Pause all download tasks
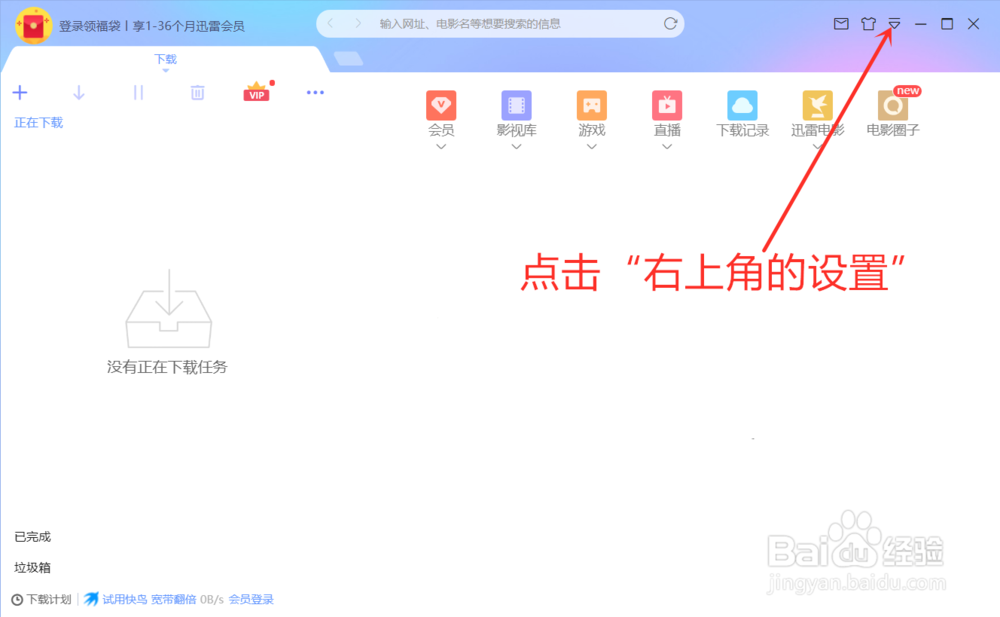1000x617 pixels. tap(138, 92)
